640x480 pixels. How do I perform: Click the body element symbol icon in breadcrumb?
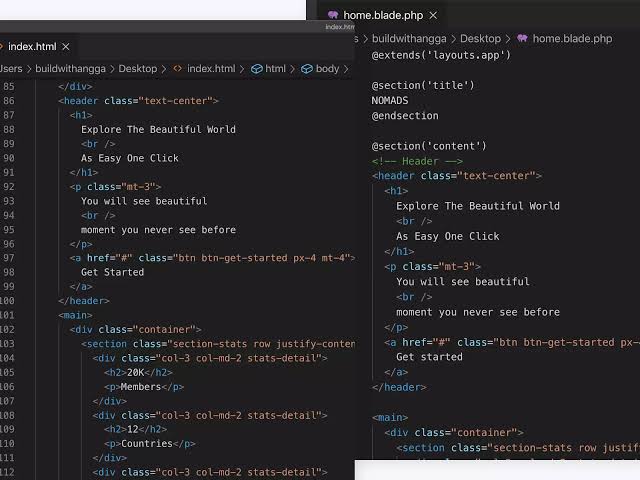pos(307,69)
